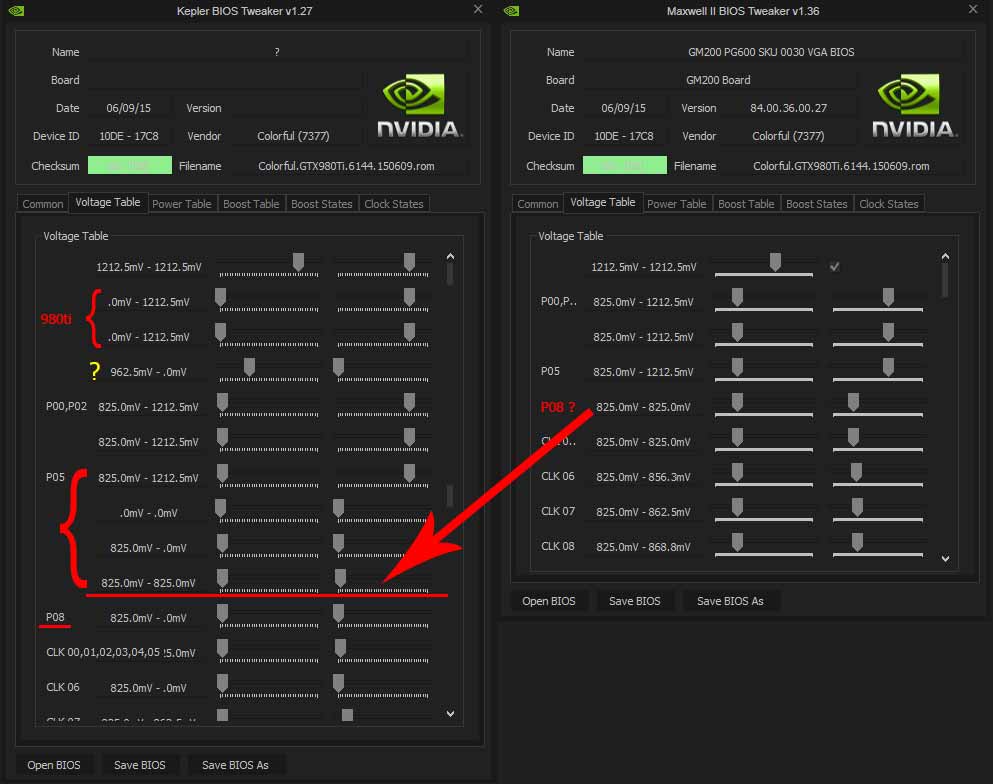Click the 825.0mV - 868.8mV value in Maxwell
Viewport: 993px width, 784px height.
(x=643, y=547)
